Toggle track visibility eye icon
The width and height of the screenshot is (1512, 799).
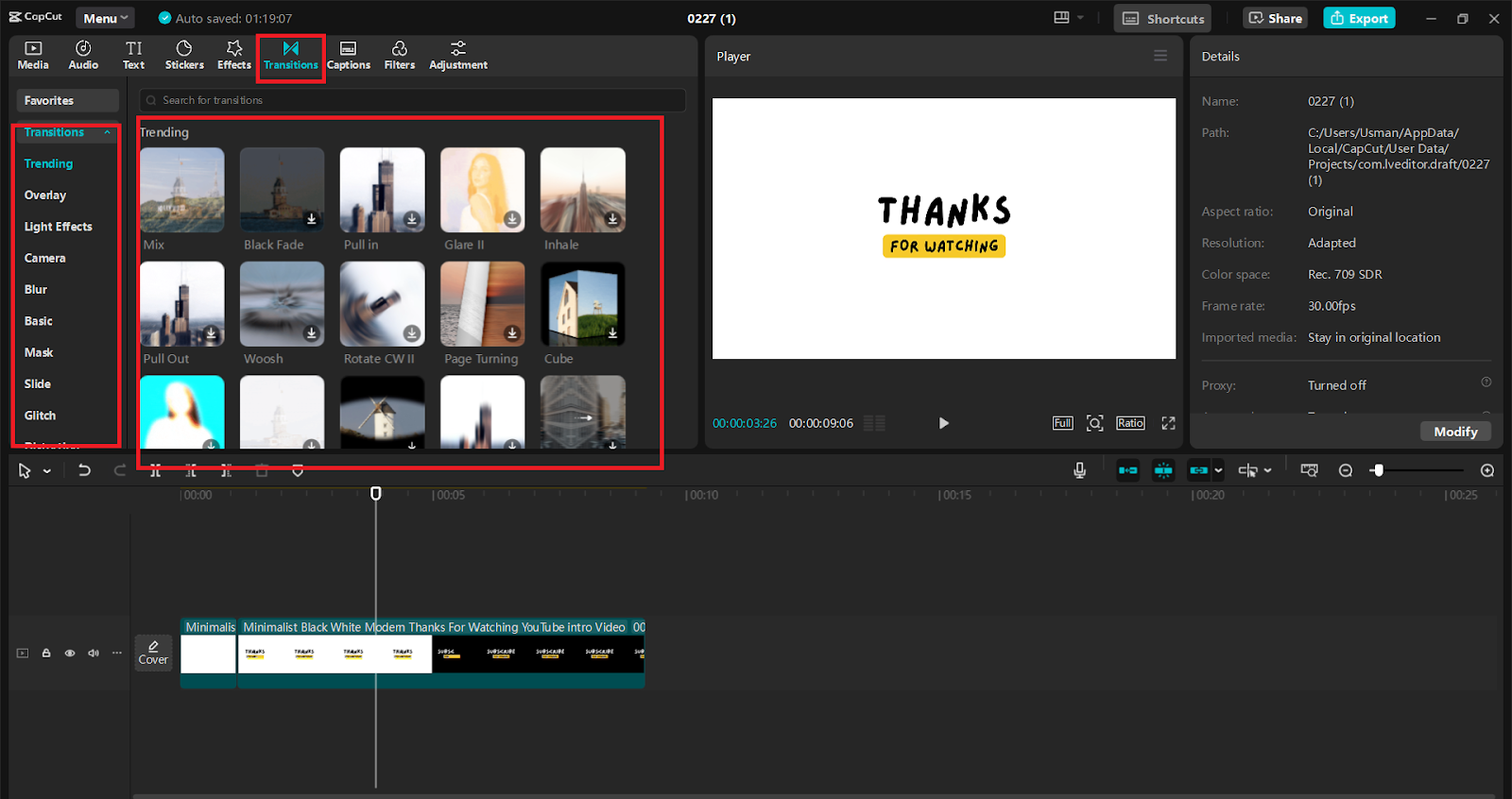70,653
